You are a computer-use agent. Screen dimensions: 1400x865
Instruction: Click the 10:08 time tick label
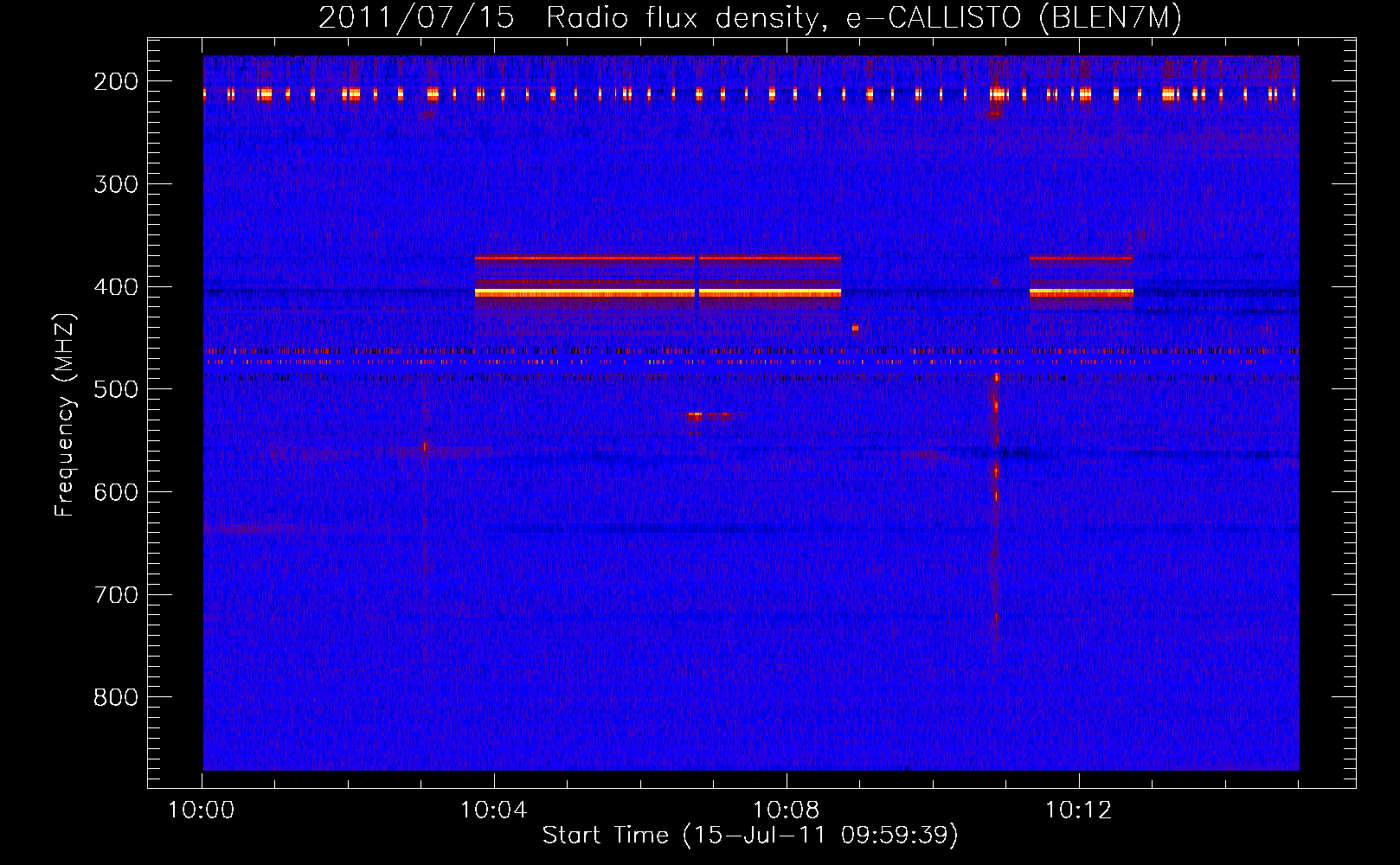click(x=787, y=811)
